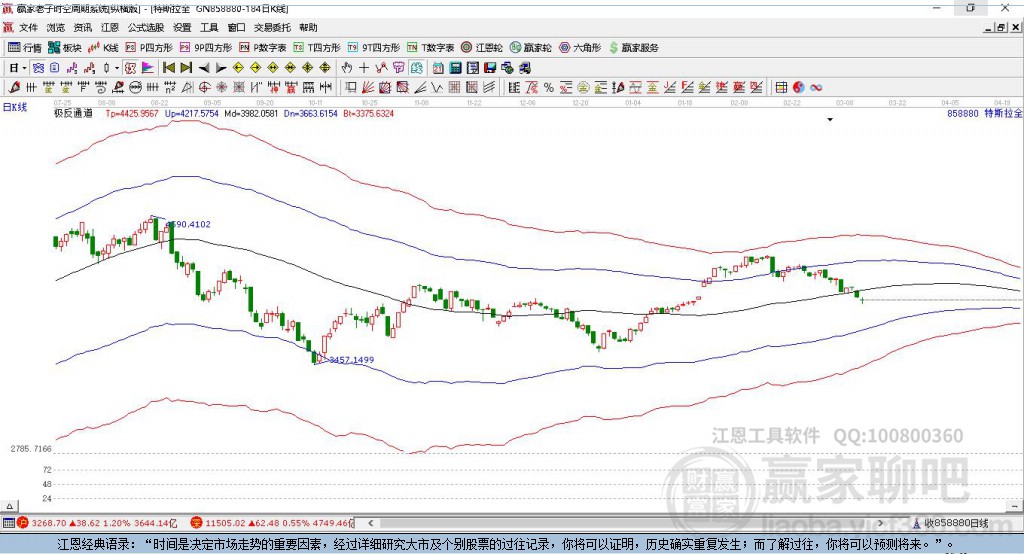Open the 浏览 menu
The height and width of the screenshot is (554, 1024).
click(56, 27)
